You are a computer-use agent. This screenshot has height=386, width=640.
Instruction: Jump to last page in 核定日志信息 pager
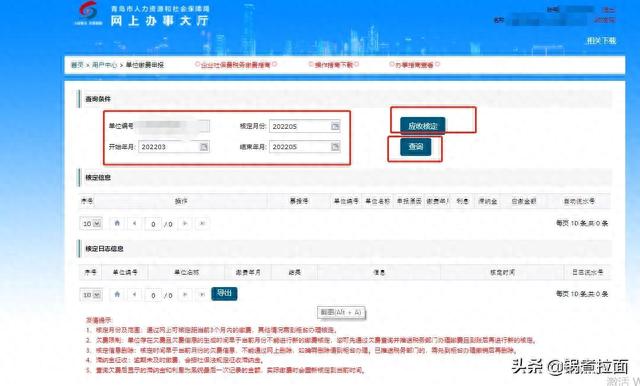click(202, 294)
